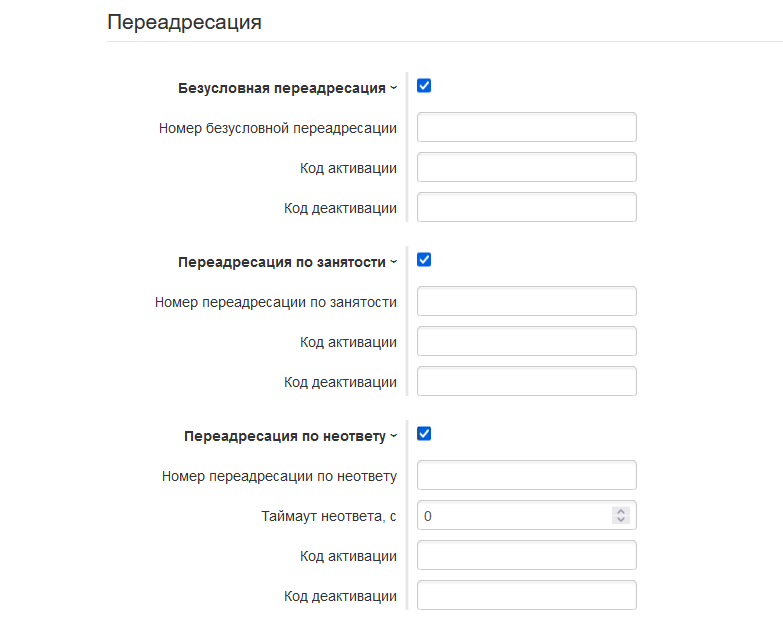Click the Переадресация page heading

pyautogui.click(x=184, y=22)
